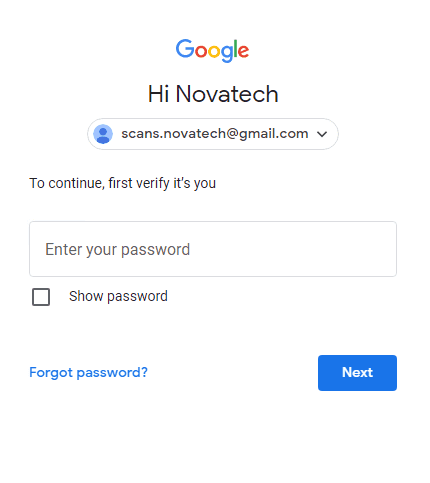Open the scans.novatech@gmail.com account chip

[x=213, y=134]
